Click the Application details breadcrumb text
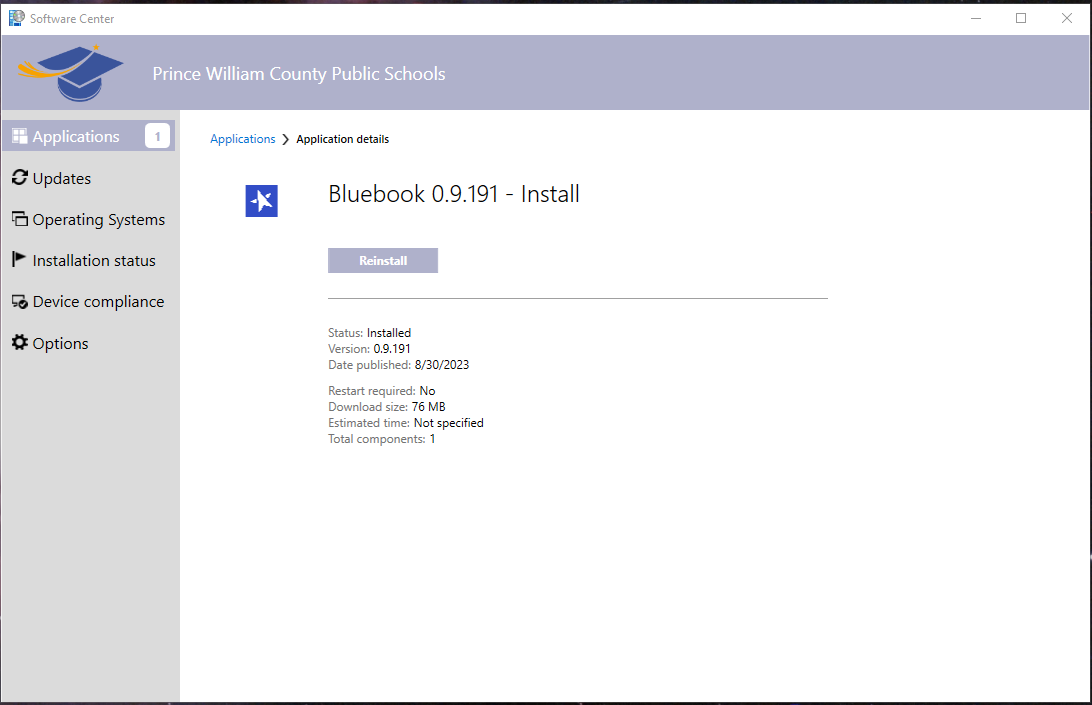Image resolution: width=1092 pixels, height=705 pixels. pos(343,139)
